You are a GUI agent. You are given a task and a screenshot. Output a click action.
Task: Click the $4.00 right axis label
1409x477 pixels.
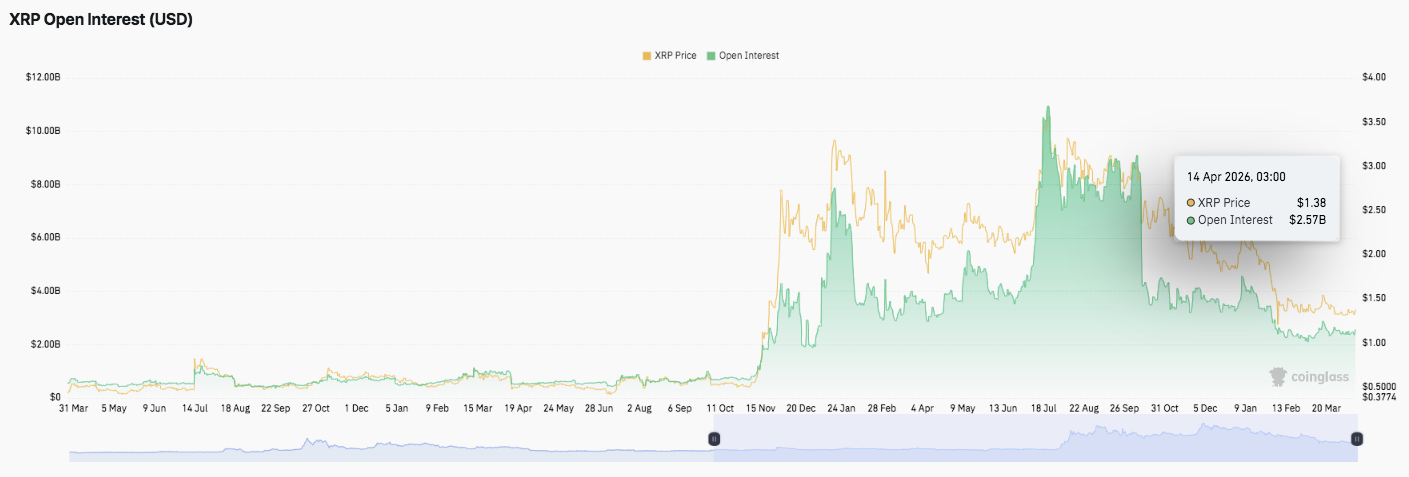pyautogui.click(x=1375, y=77)
